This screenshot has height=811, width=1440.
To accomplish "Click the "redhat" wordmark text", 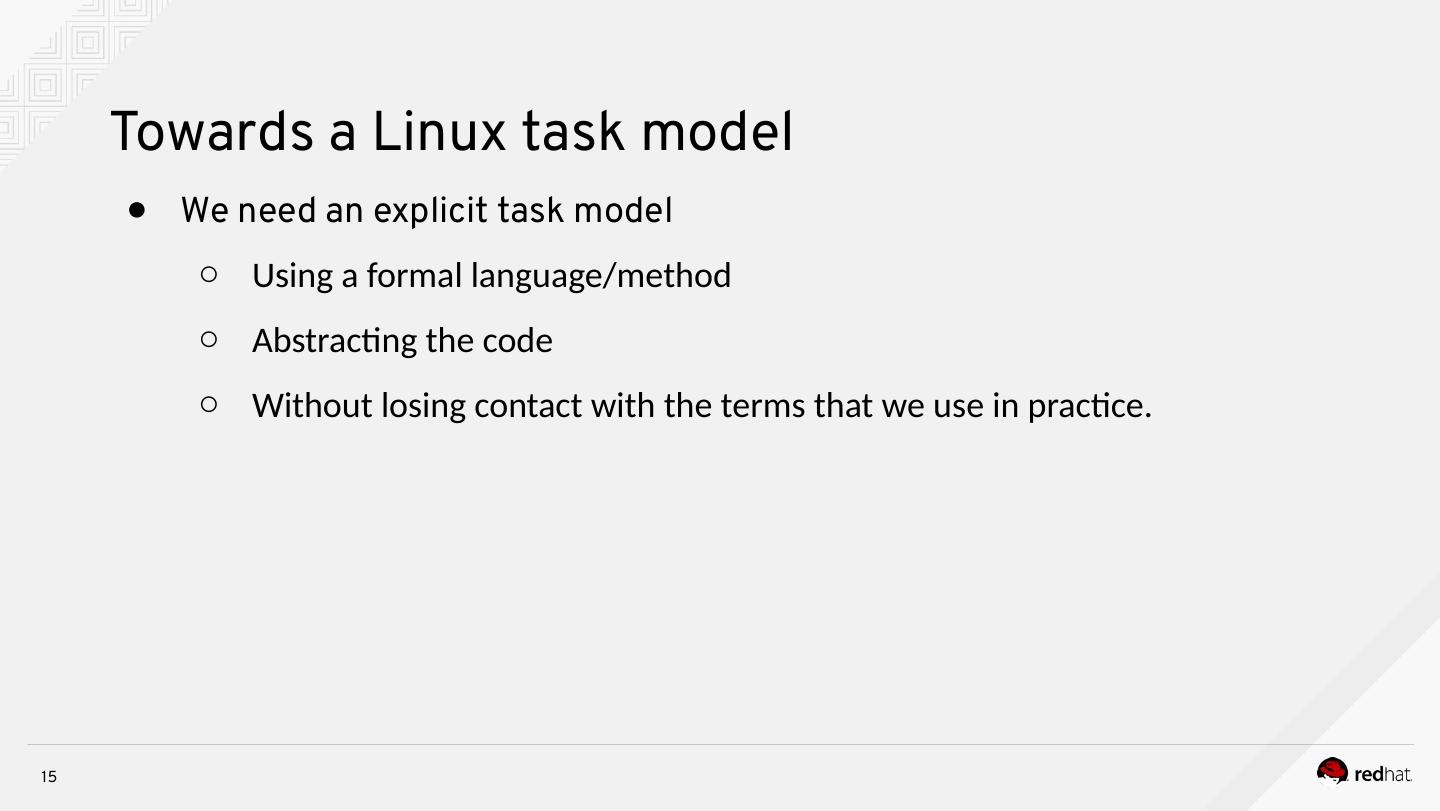I will pos(1383,774).
